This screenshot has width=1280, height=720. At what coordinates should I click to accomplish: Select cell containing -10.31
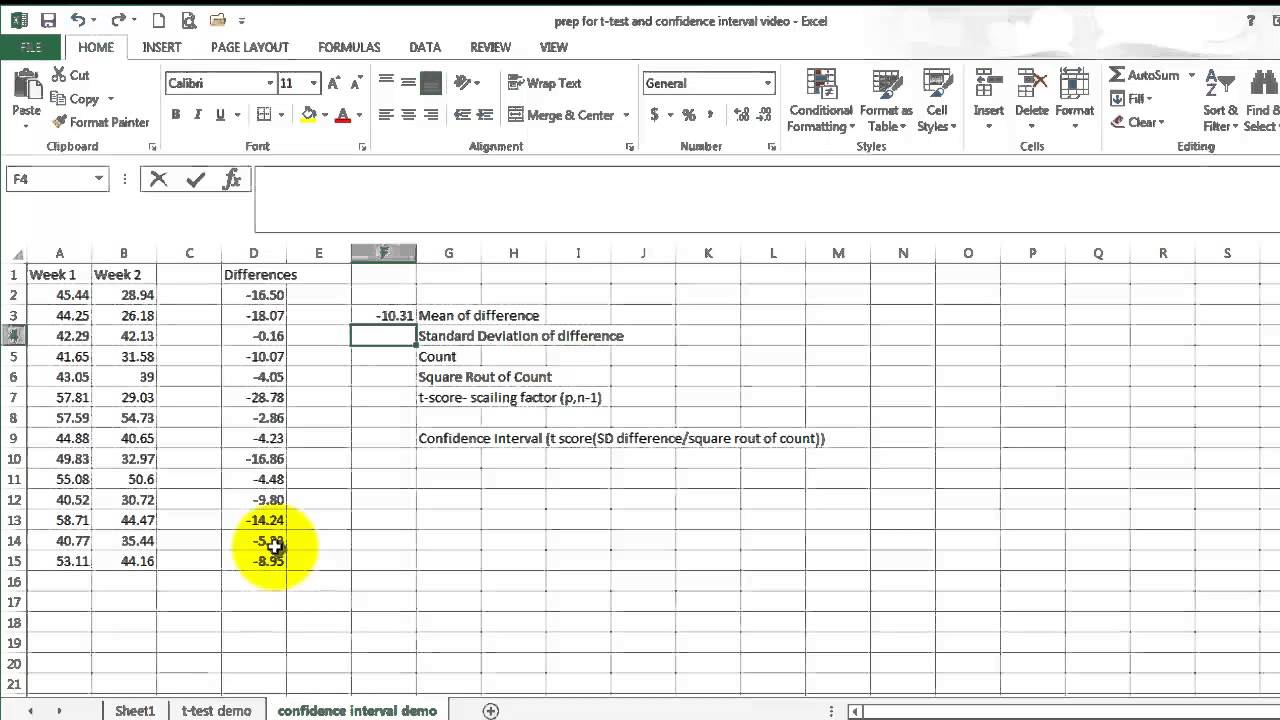pyautogui.click(x=384, y=315)
